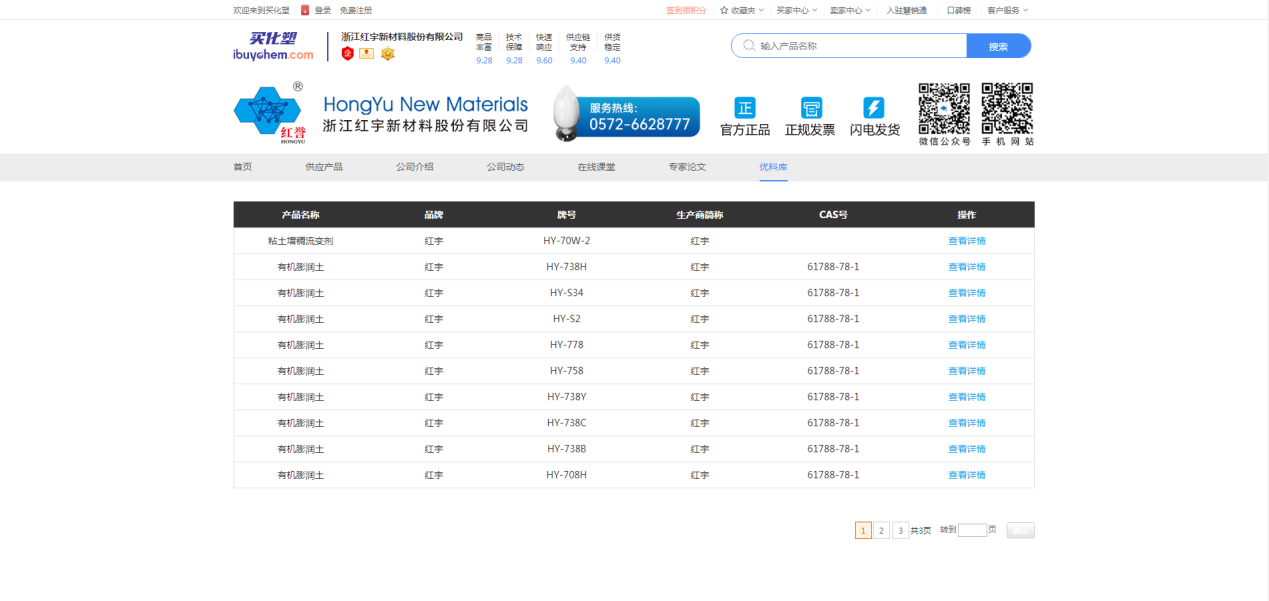
Task: Open the 专家论文 tab
Action: click(687, 167)
